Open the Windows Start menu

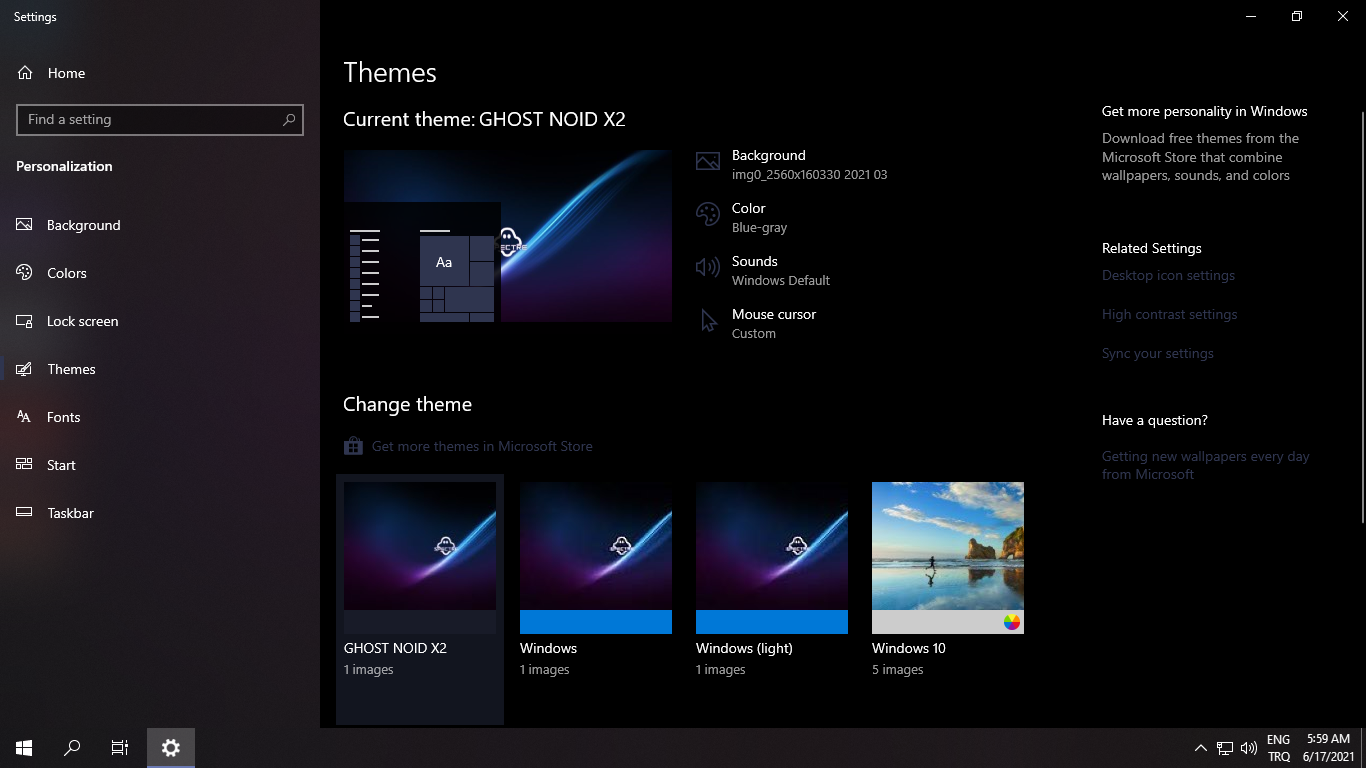(x=24, y=748)
